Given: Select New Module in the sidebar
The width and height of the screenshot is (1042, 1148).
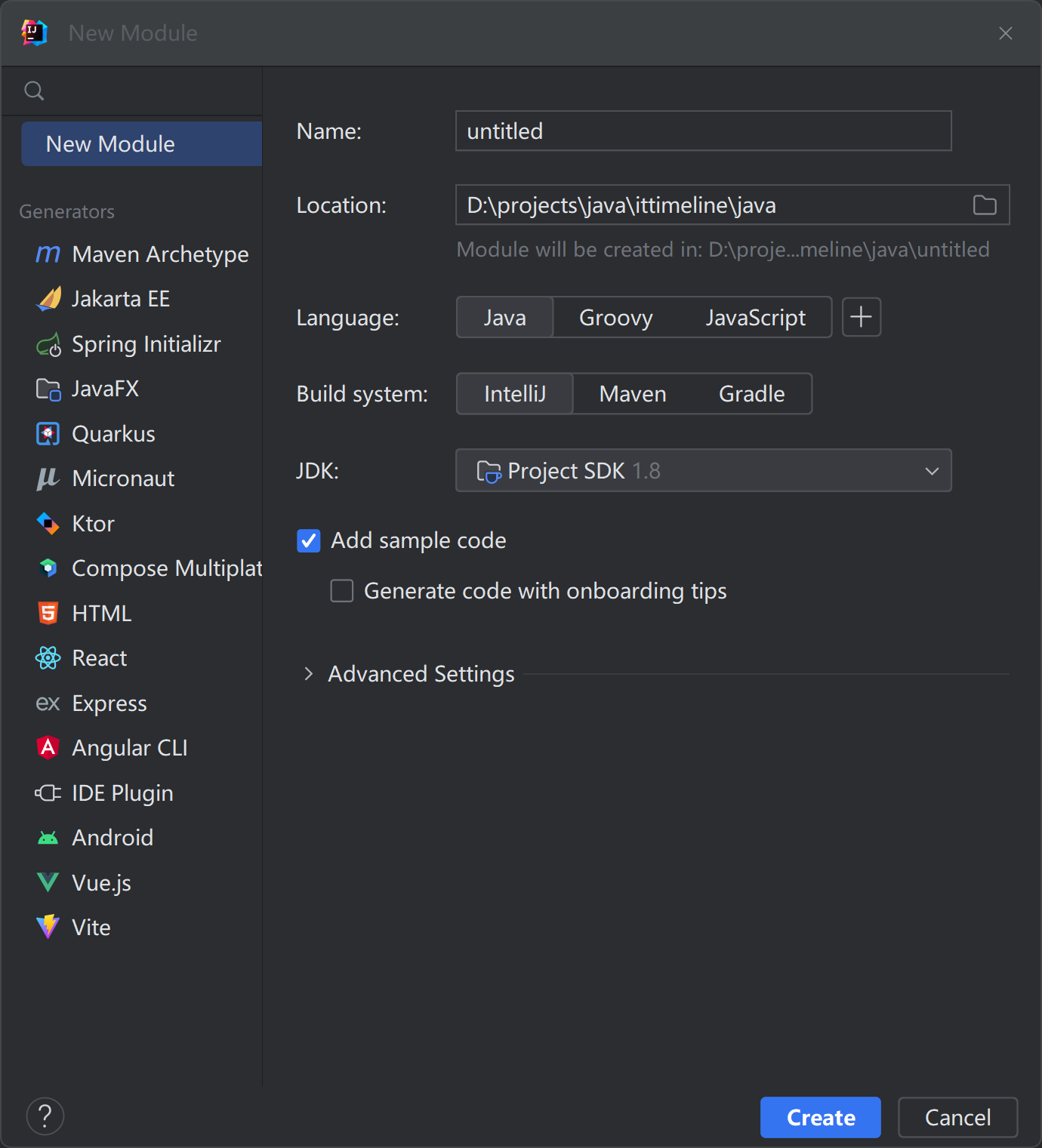Looking at the screenshot, I should 142,144.
